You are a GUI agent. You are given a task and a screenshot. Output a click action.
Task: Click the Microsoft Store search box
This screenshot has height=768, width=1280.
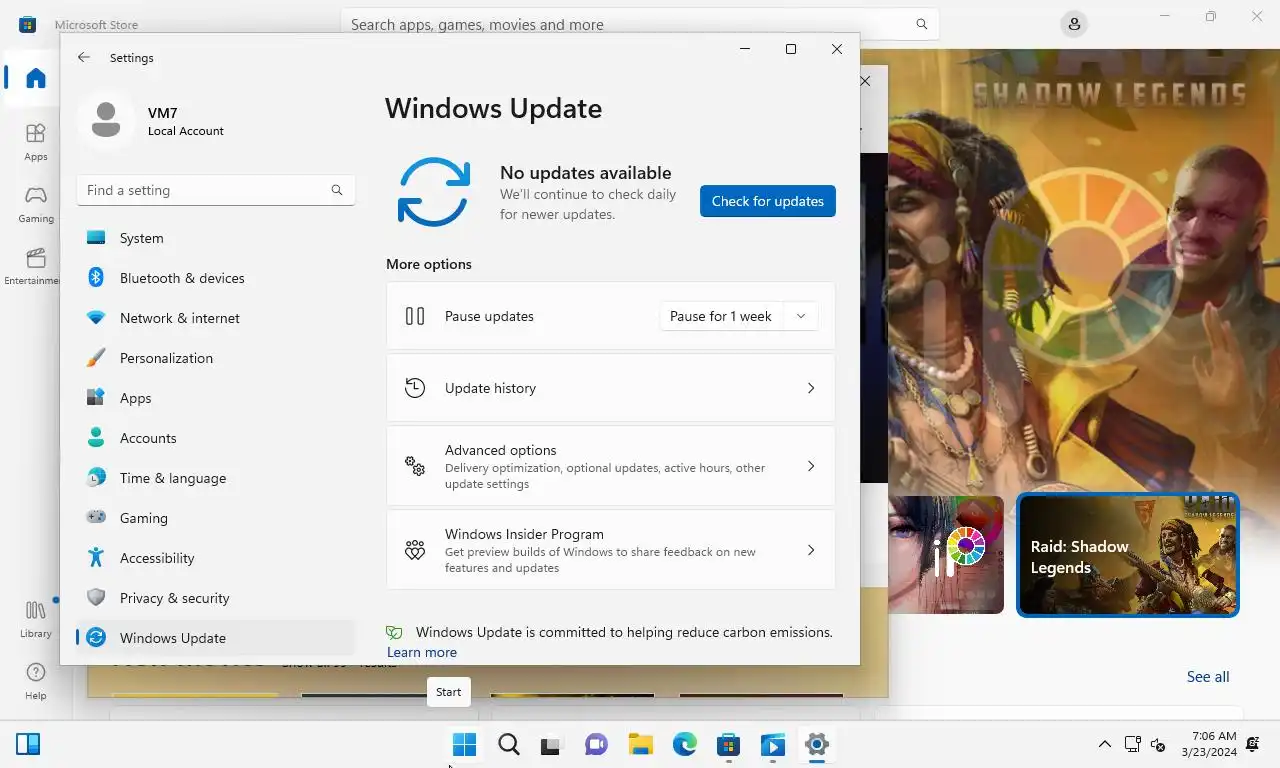pyautogui.click(x=640, y=24)
